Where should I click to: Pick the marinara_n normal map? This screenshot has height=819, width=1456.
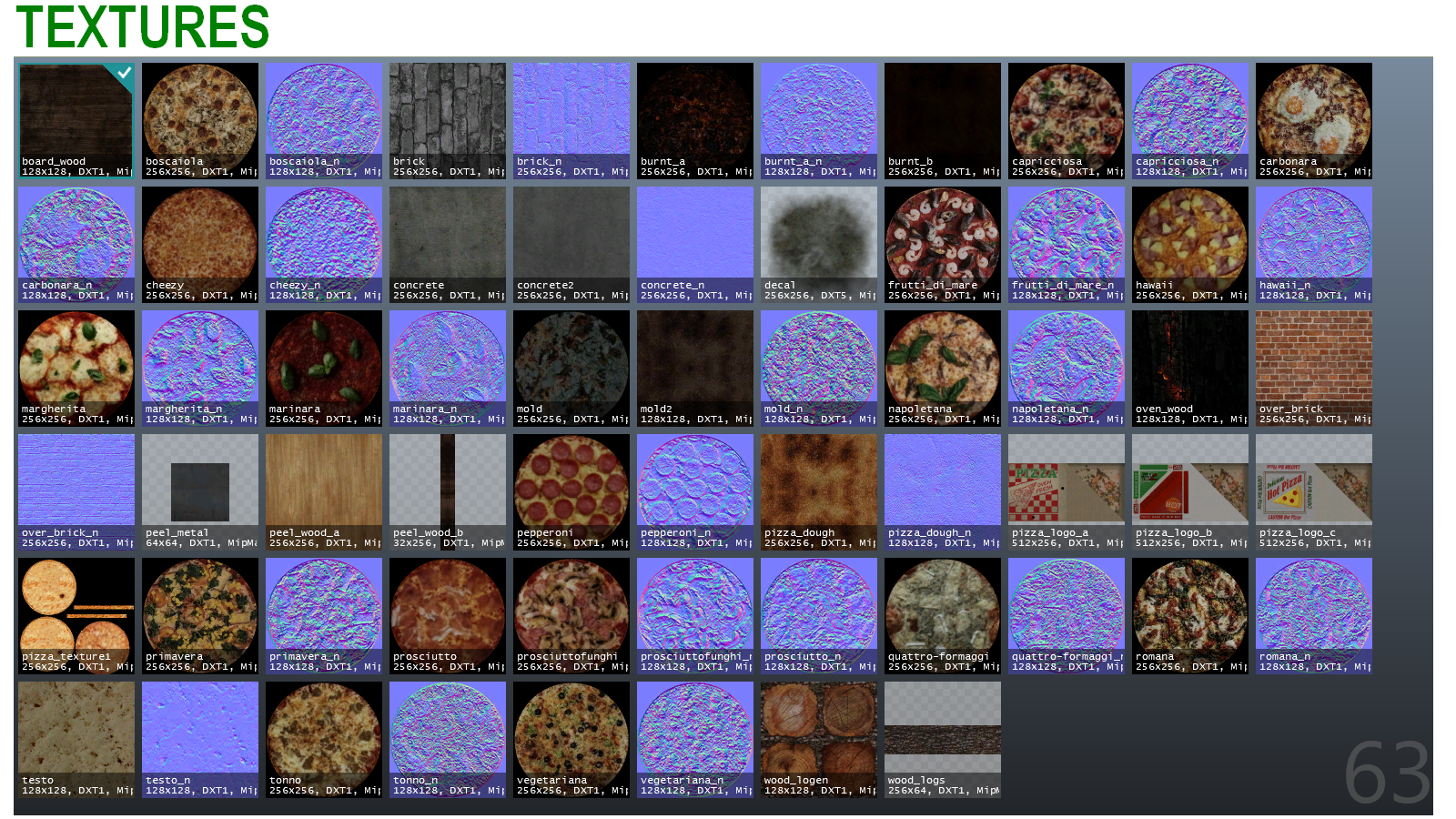(448, 369)
